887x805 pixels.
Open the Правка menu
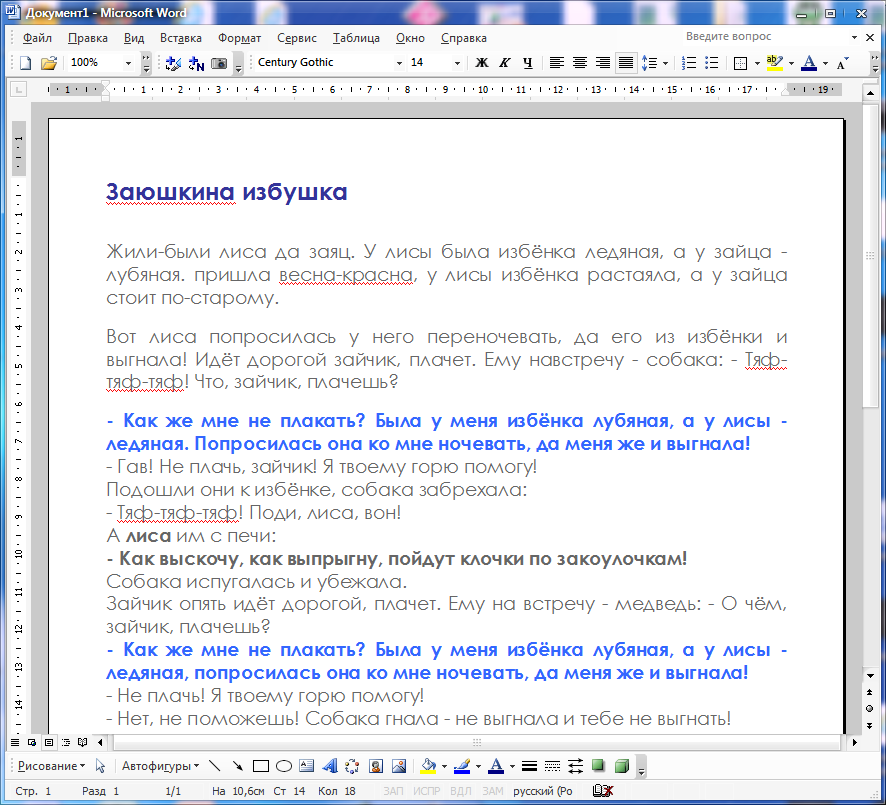click(88, 38)
